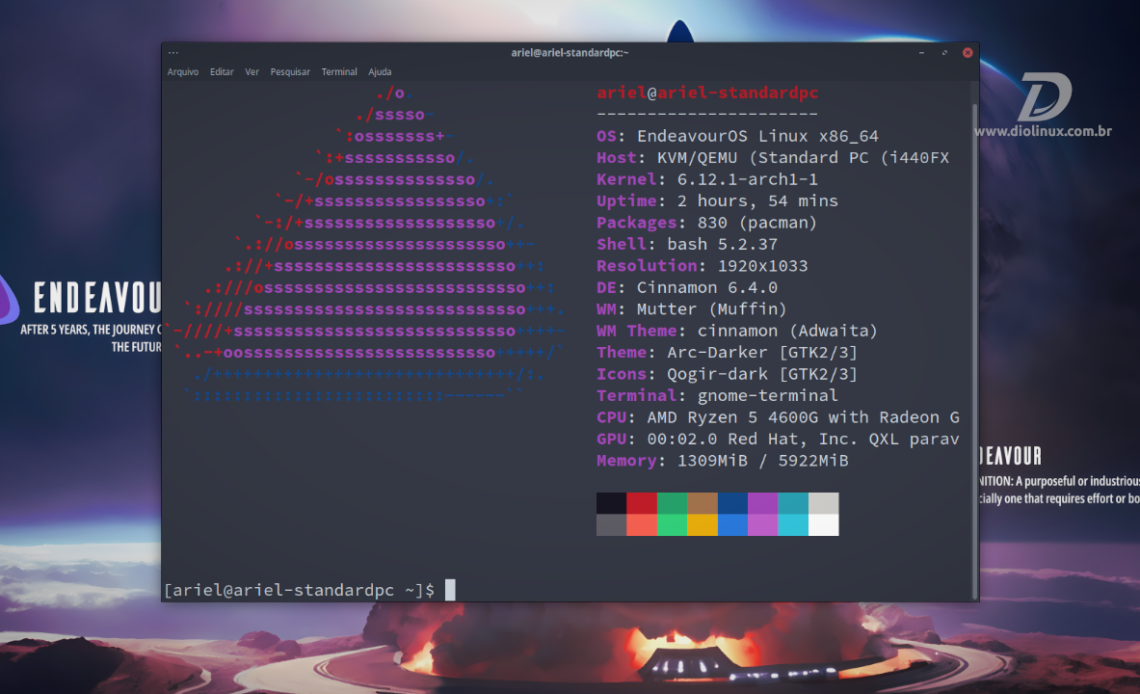Click the dark green color block
Image resolution: width=1140 pixels, height=694 pixels.
(x=672, y=503)
